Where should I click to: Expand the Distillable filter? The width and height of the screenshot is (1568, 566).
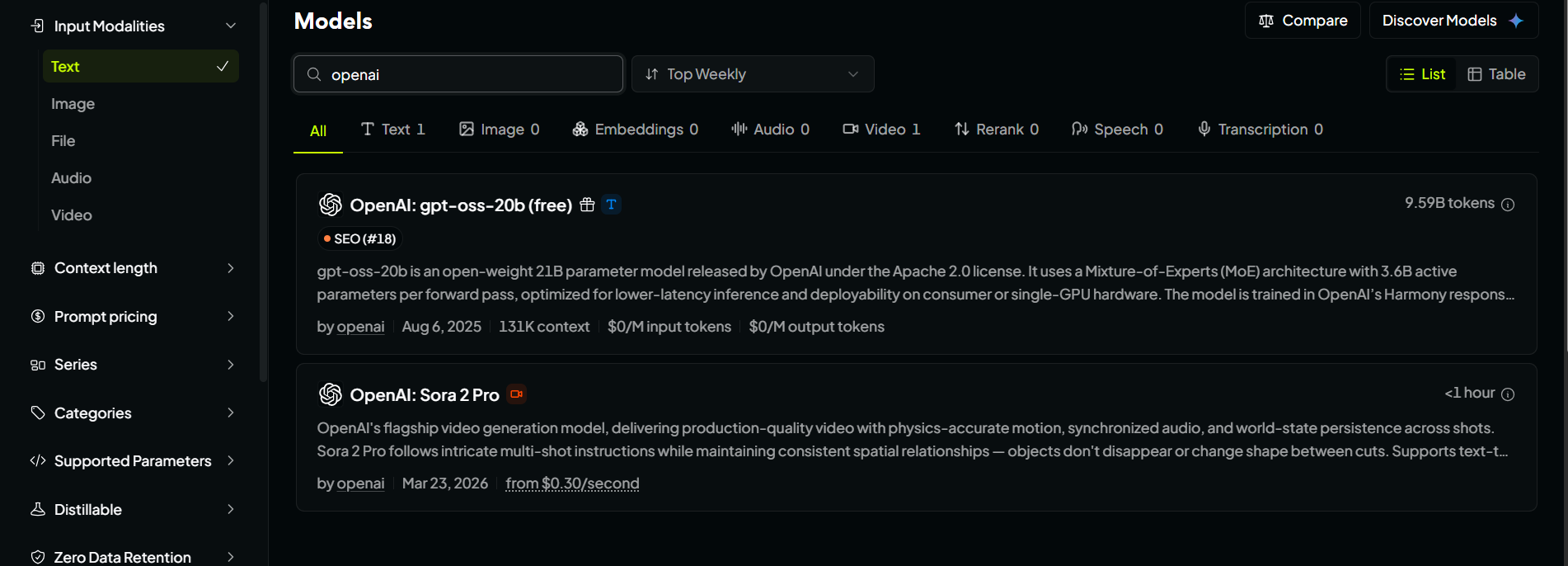(134, 509)
